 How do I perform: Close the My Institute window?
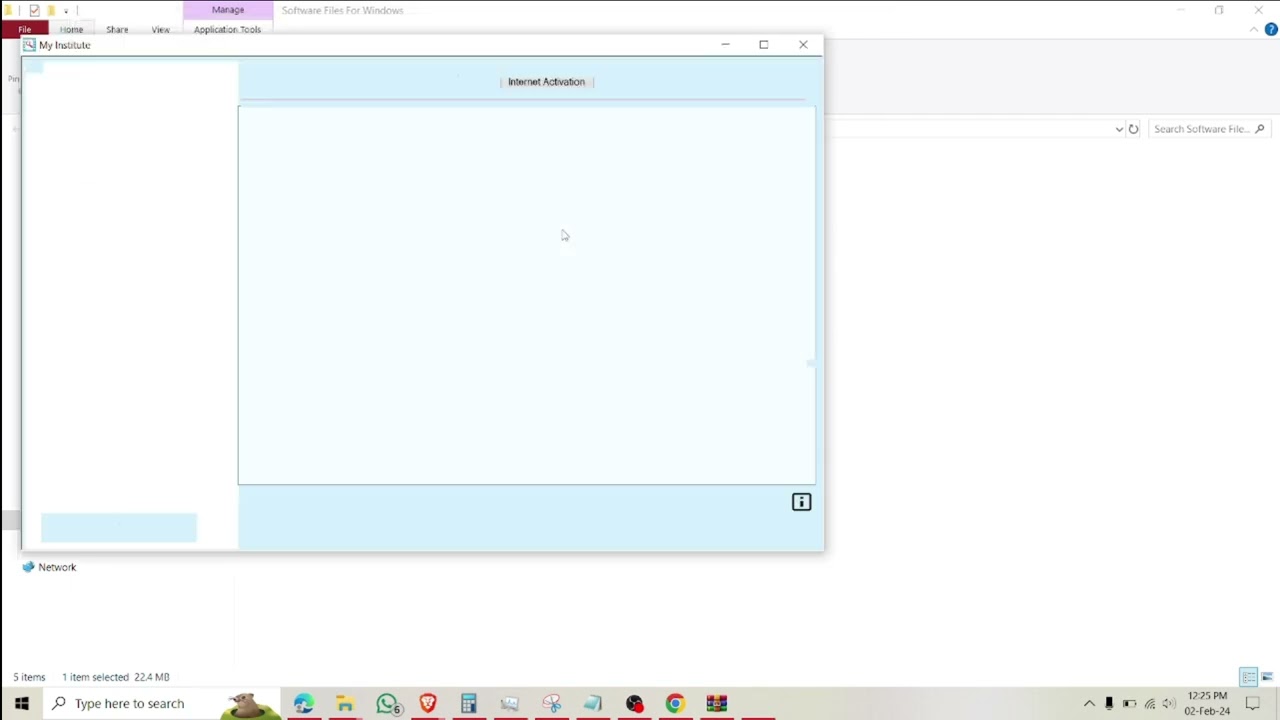coord(803,45)
